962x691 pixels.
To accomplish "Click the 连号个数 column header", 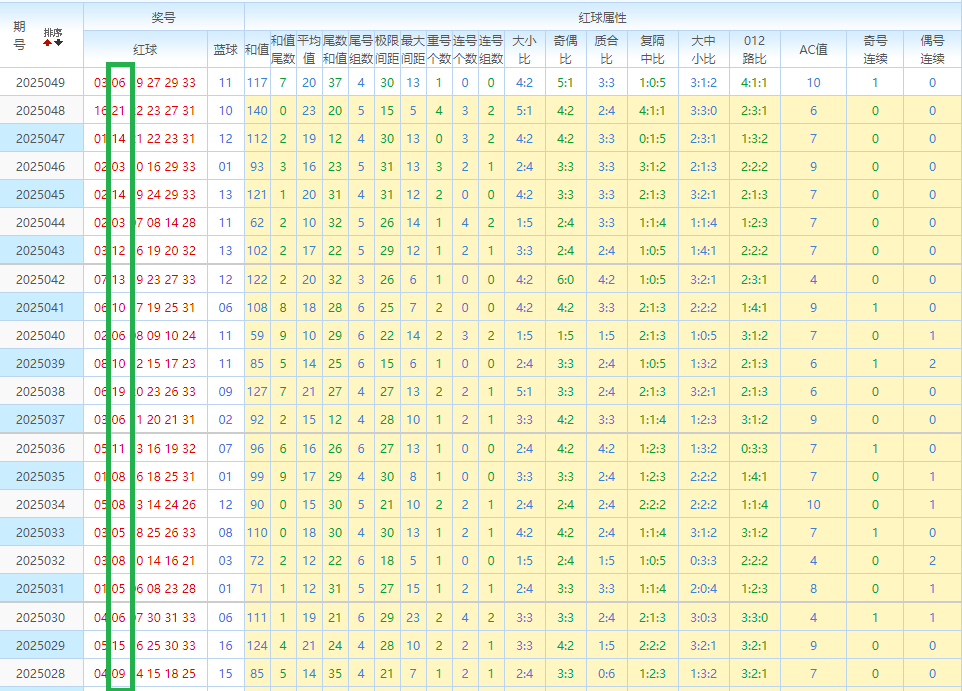I will point(464,50).
